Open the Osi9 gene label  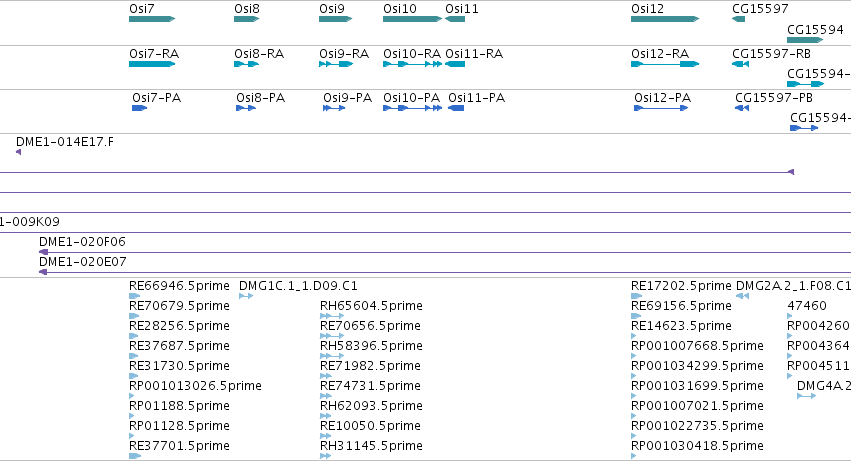[x=332, y=9]
